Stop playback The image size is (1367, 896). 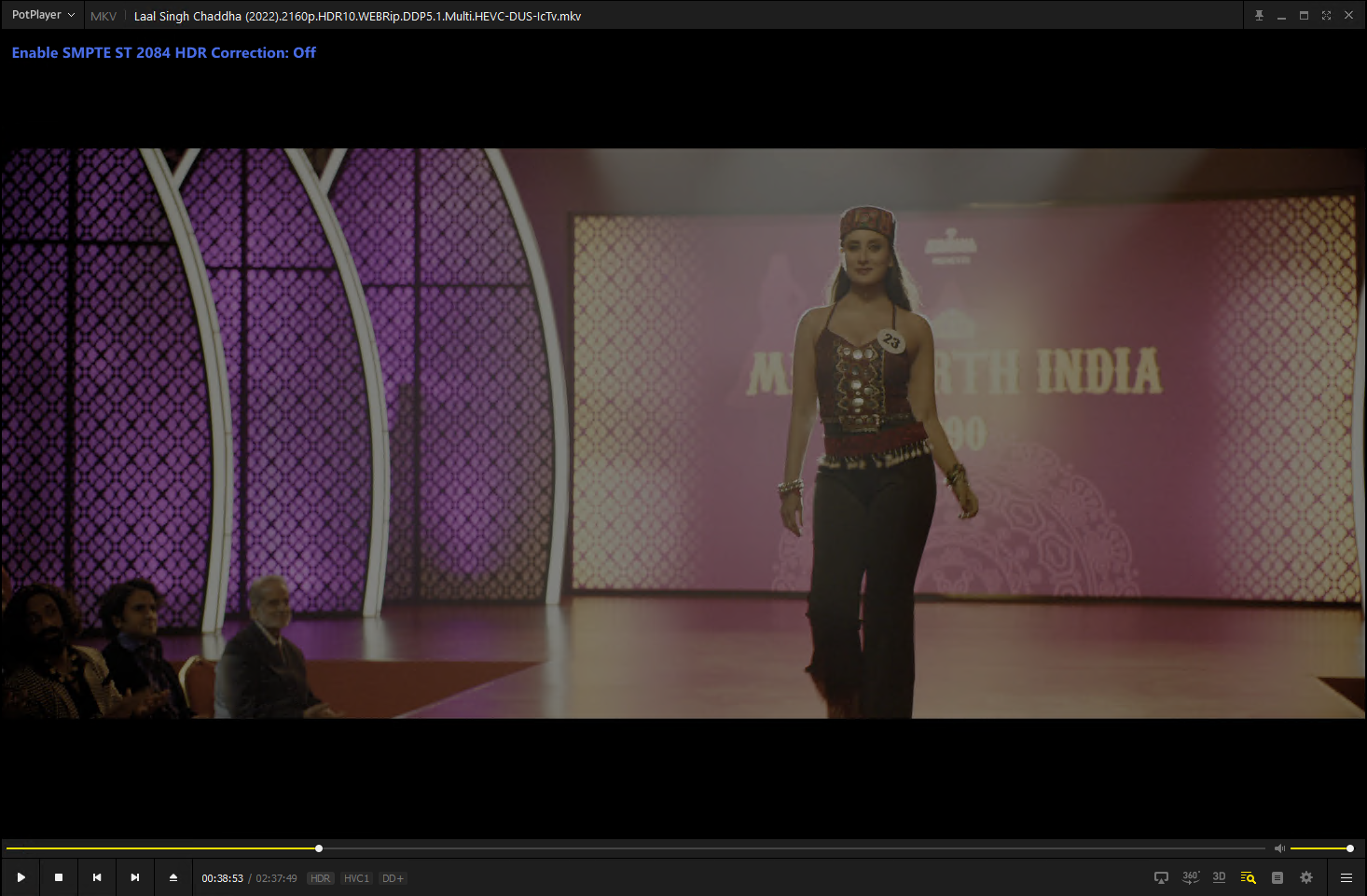click(59, 877)
